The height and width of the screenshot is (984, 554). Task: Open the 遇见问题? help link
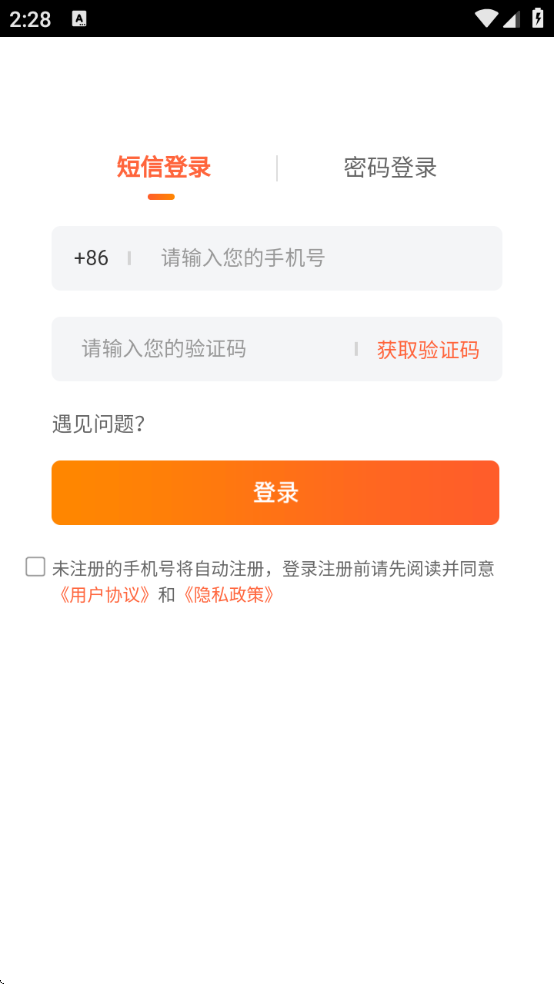click(99, 425)
